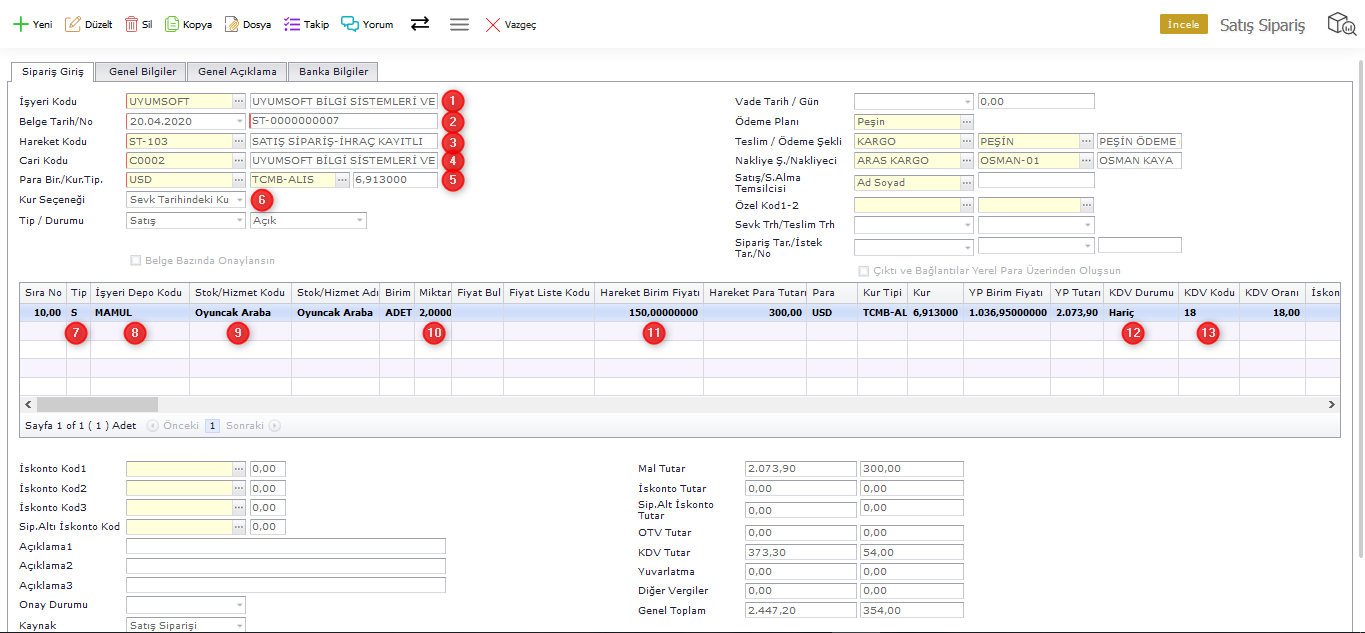This screenshot has height=633, width=1365.
Task: Click the Düzelt edit icon
Action: click(x=73, y=24)
